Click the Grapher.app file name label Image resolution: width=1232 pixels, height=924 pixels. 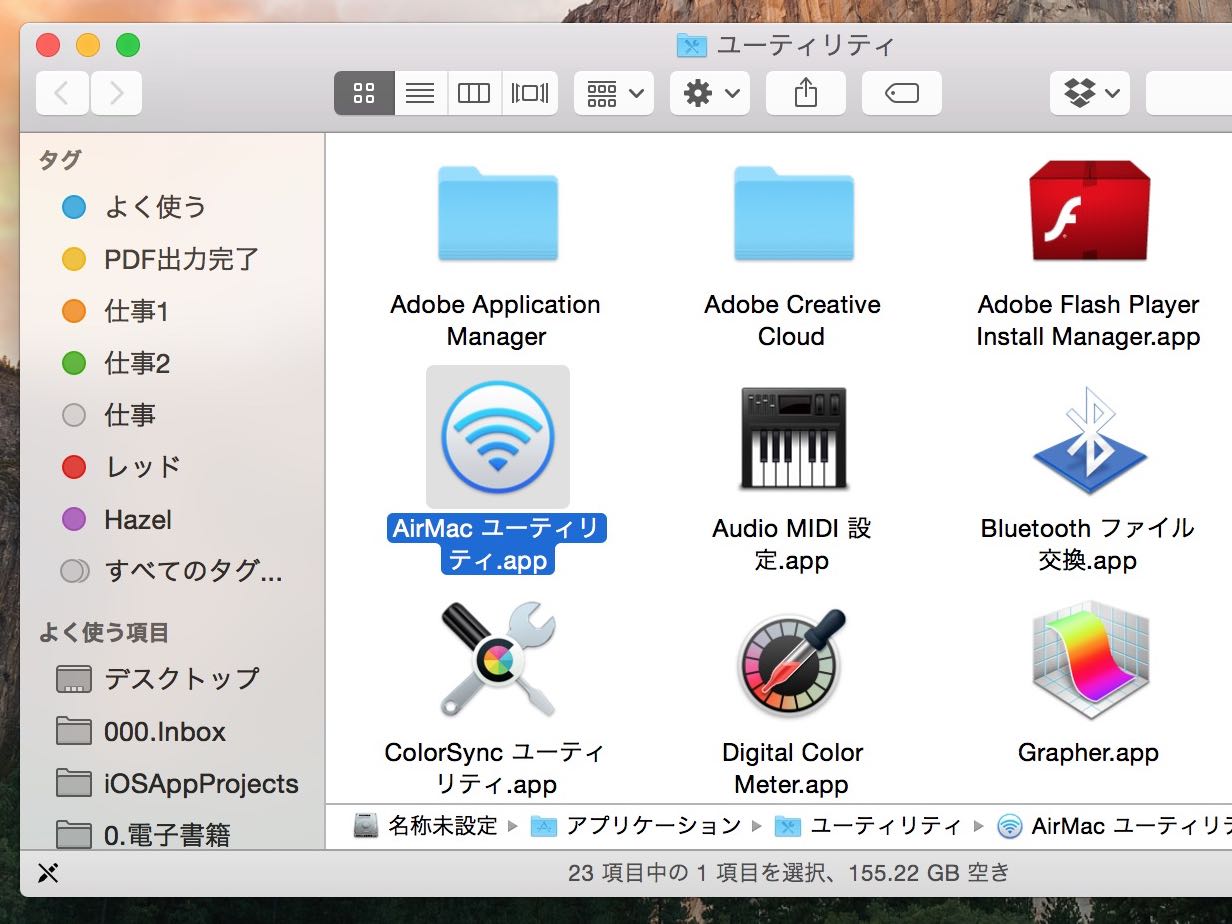[1088, 752]
